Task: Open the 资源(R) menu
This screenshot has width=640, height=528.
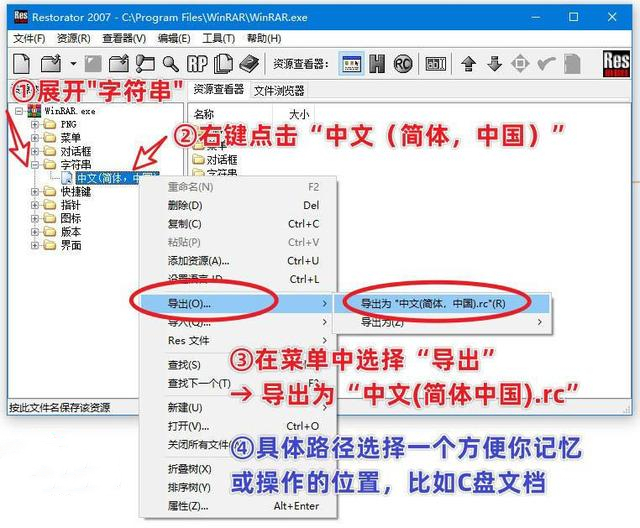Action: pyautogui.click(x=73, y=39)
